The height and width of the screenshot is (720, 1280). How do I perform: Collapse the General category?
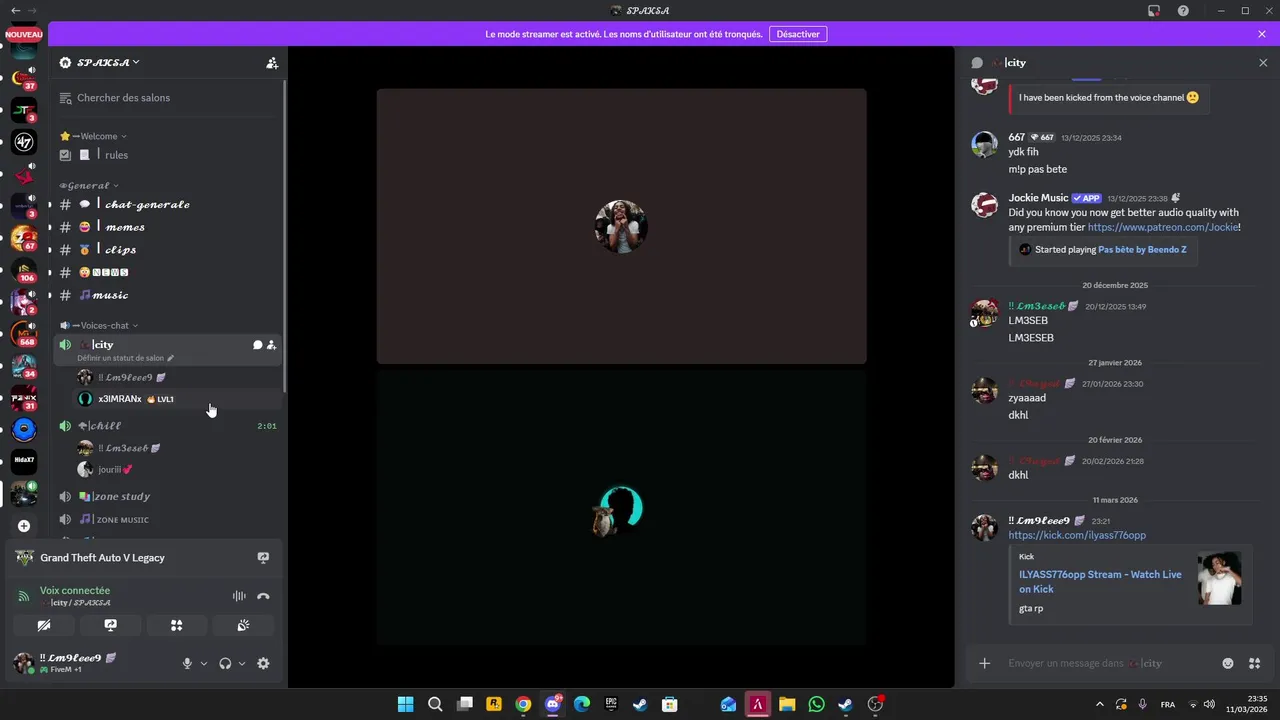click(x=89, y=185)
